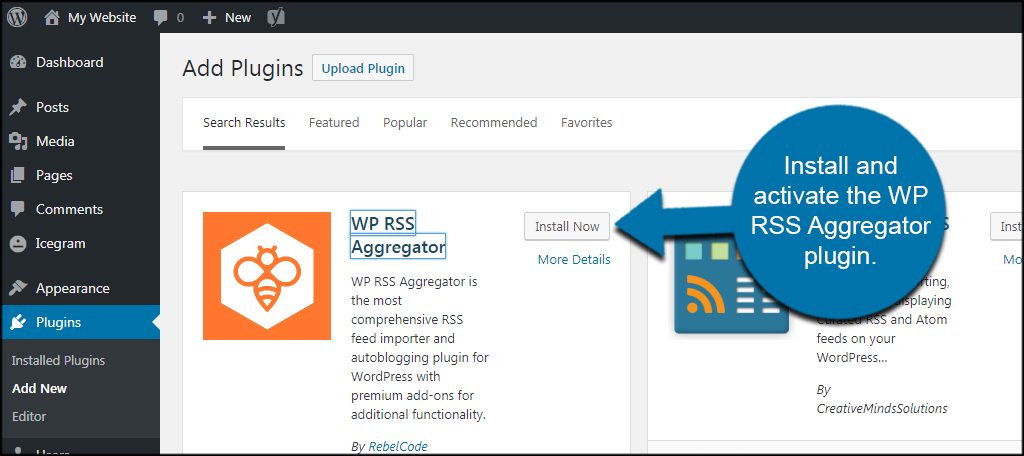The height and width of the screenshot is (456, 1024).
Task: Open the Icegram menu item
Action: tap(61, 244)
